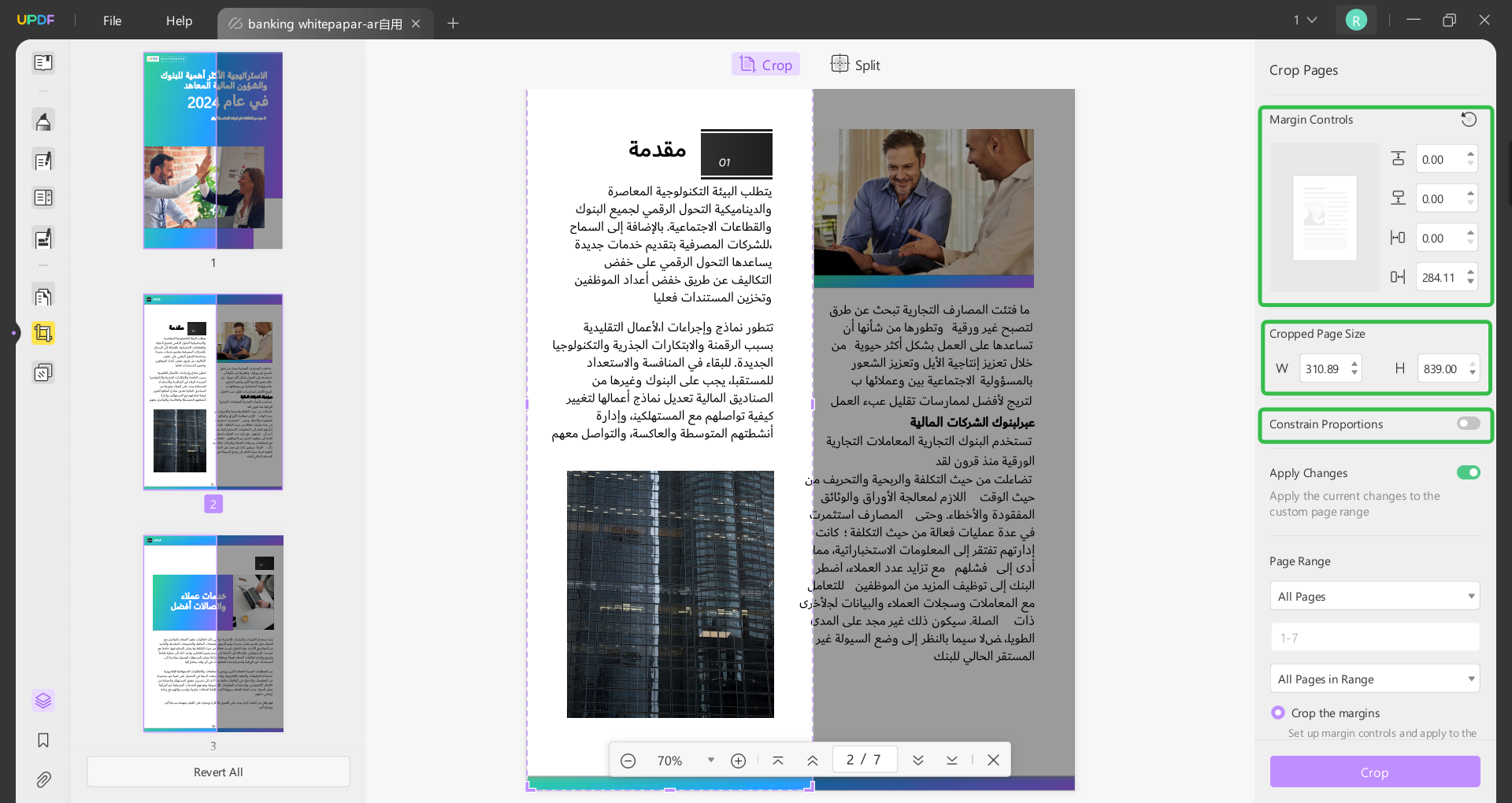Increase the top margin value stepper
This screenshot has width=1512, height=803.
(x=1470, y=154)
